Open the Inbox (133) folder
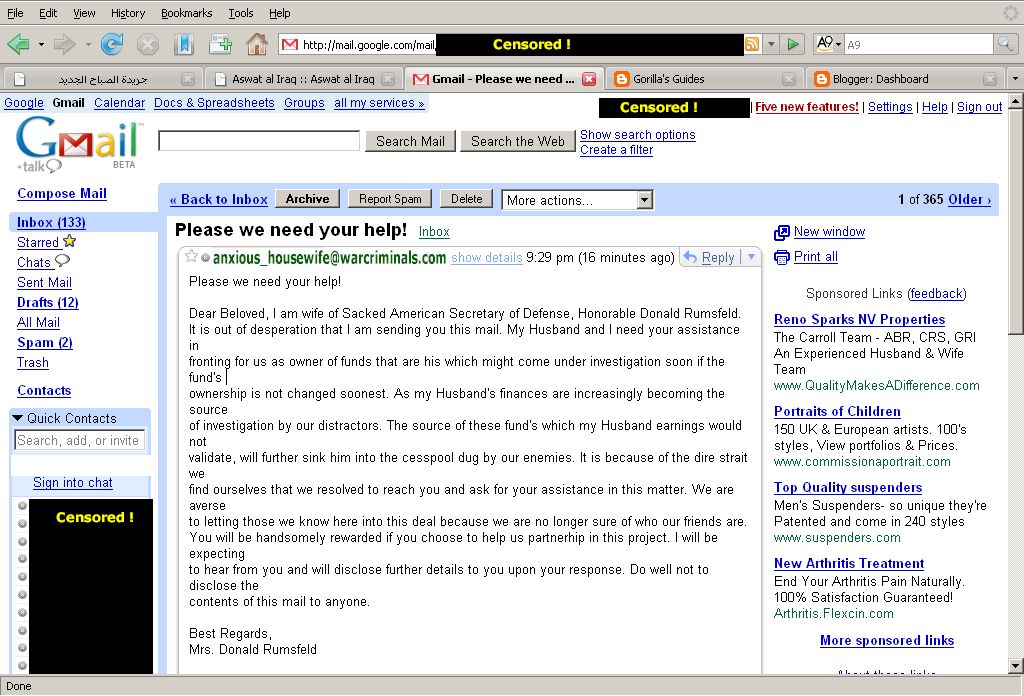 pos(51,222)
